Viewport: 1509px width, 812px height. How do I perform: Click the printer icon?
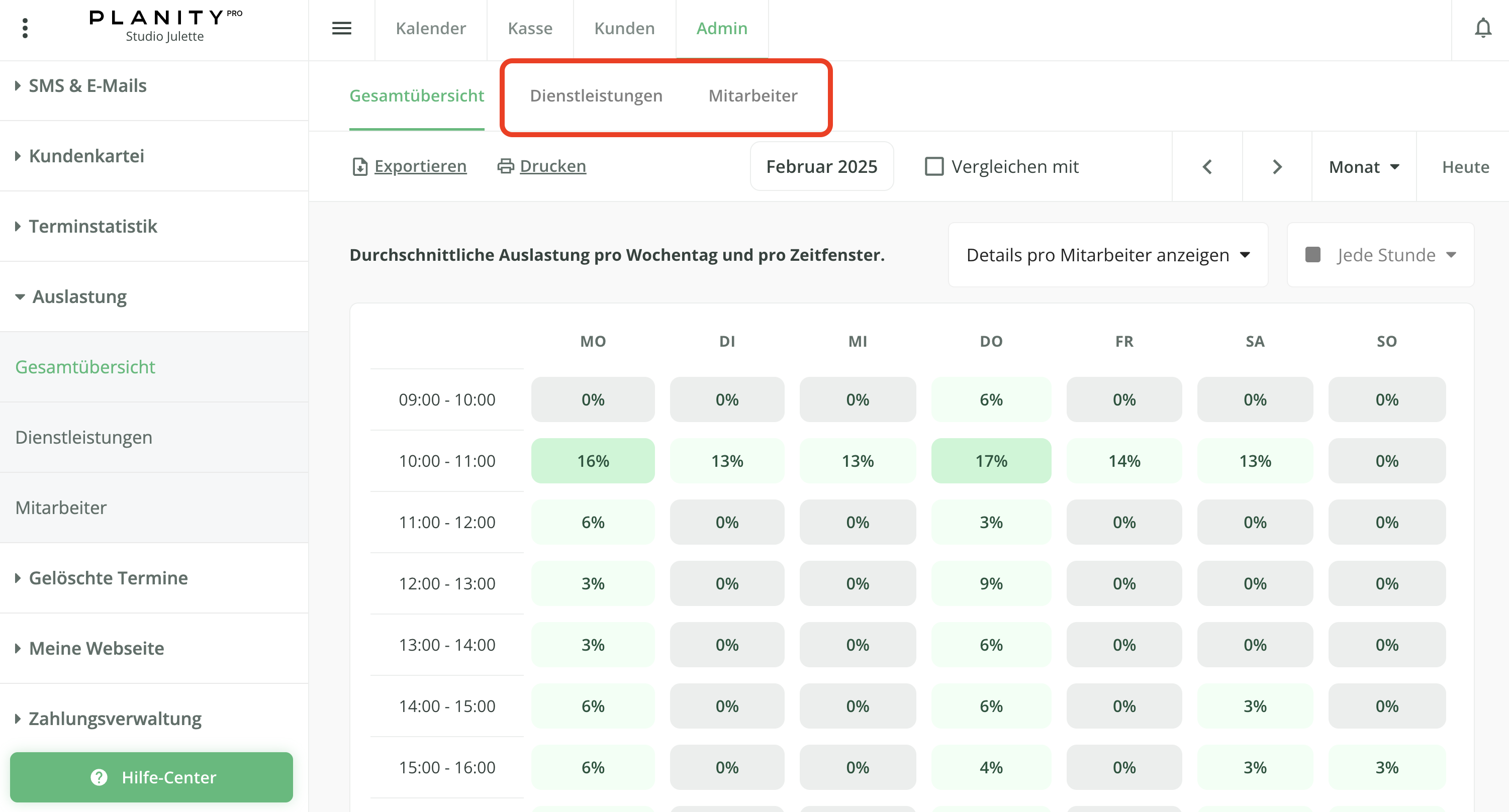point(506,166)
